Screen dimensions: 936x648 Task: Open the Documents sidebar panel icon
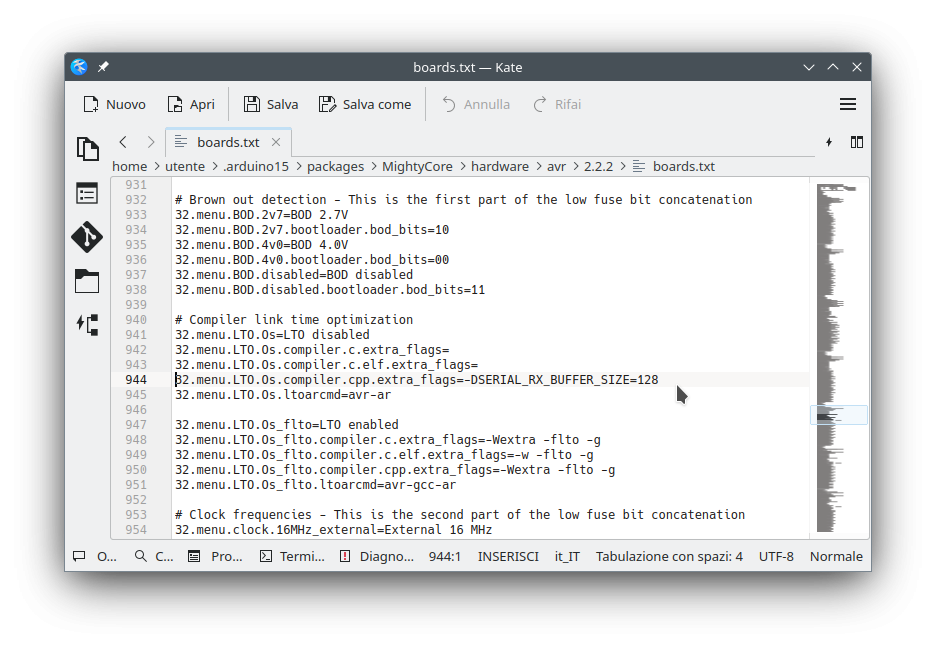click(x=88, y=149)
